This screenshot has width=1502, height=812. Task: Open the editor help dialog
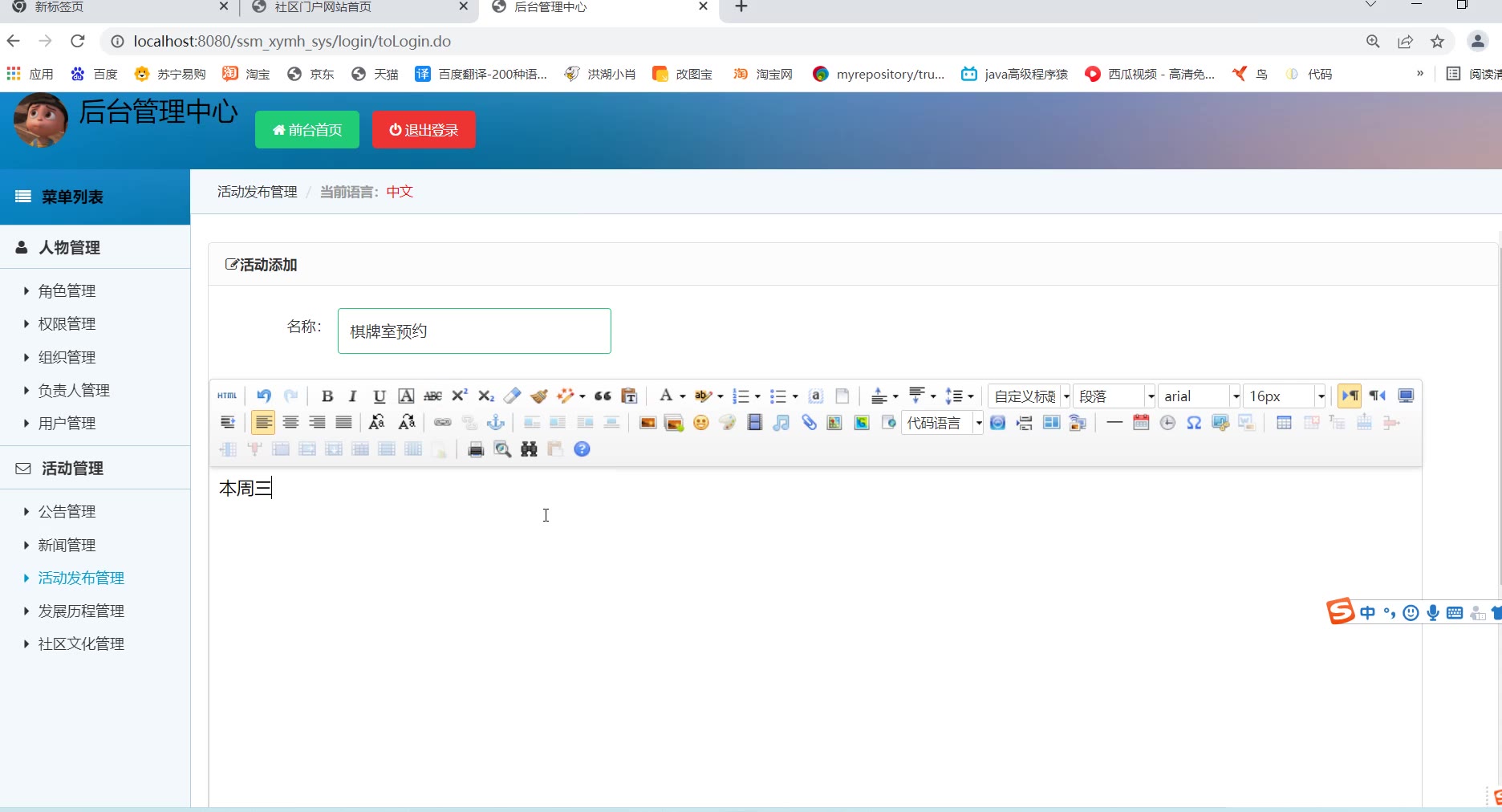583,449
